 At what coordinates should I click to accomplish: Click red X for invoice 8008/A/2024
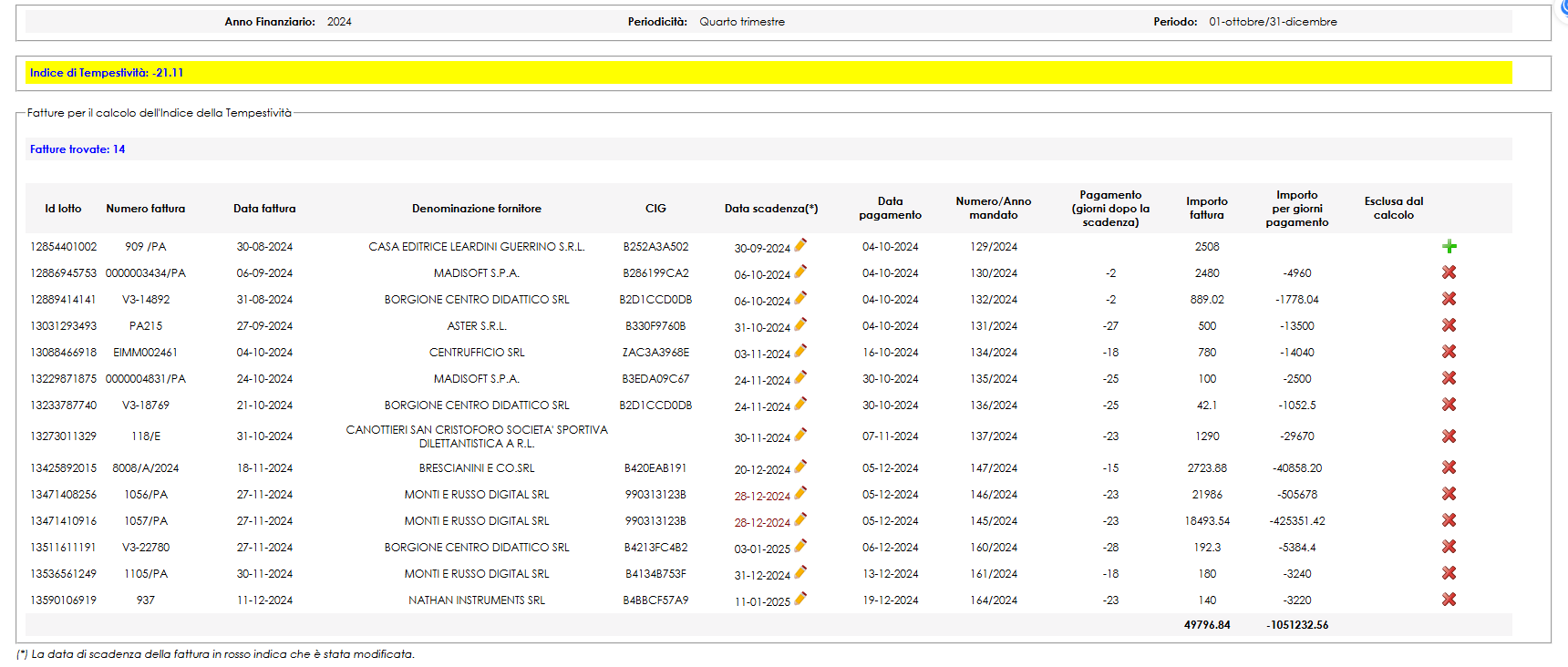click(1449, 467)
